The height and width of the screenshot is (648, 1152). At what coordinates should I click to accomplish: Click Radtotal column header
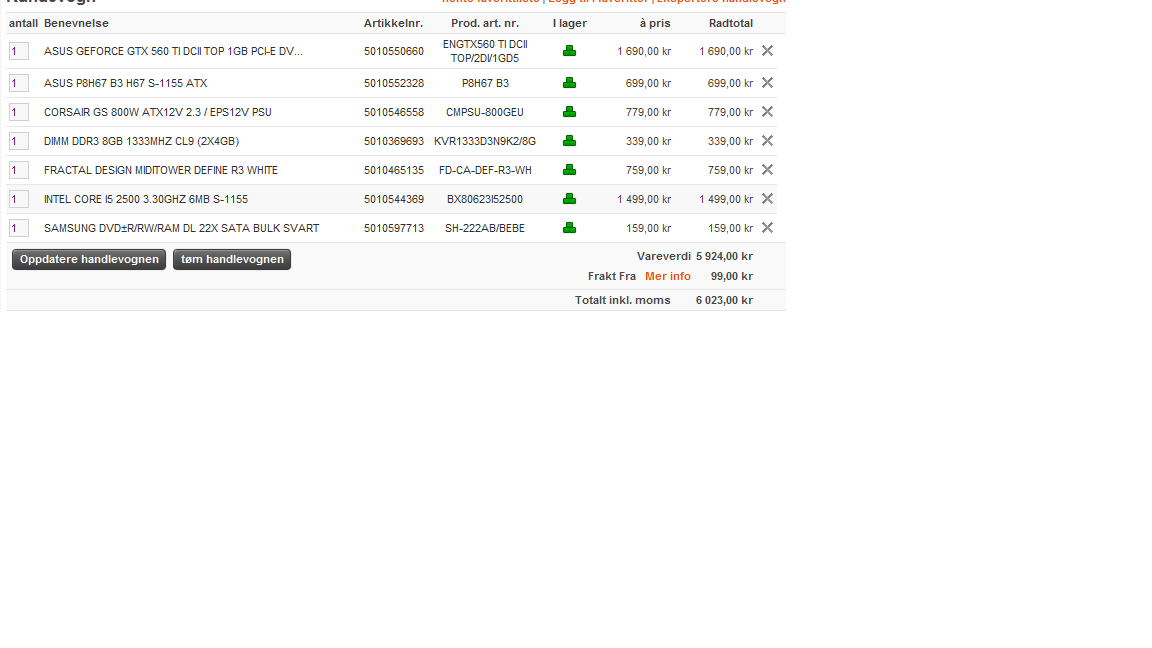click(731, 24)
